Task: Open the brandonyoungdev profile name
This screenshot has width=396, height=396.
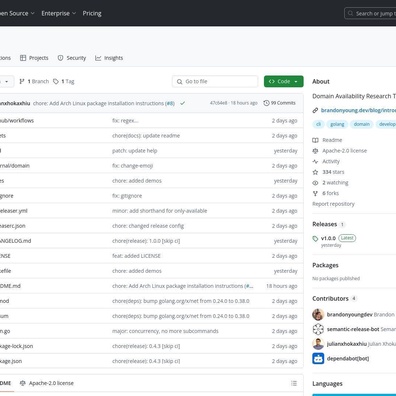Action: click(x=349, y=315)
